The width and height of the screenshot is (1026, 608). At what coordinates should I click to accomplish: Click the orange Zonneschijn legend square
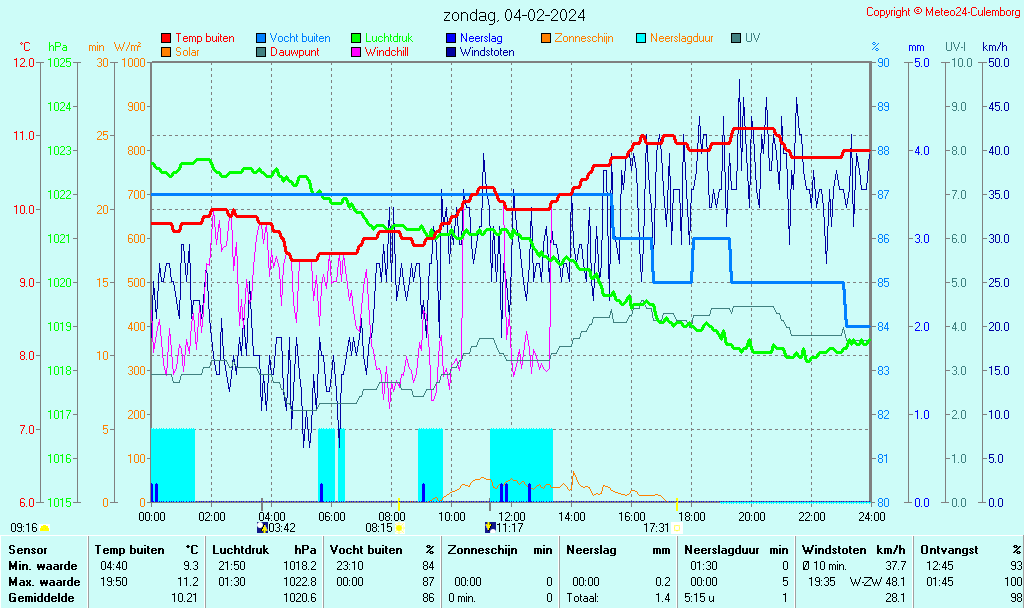[546, 38]
